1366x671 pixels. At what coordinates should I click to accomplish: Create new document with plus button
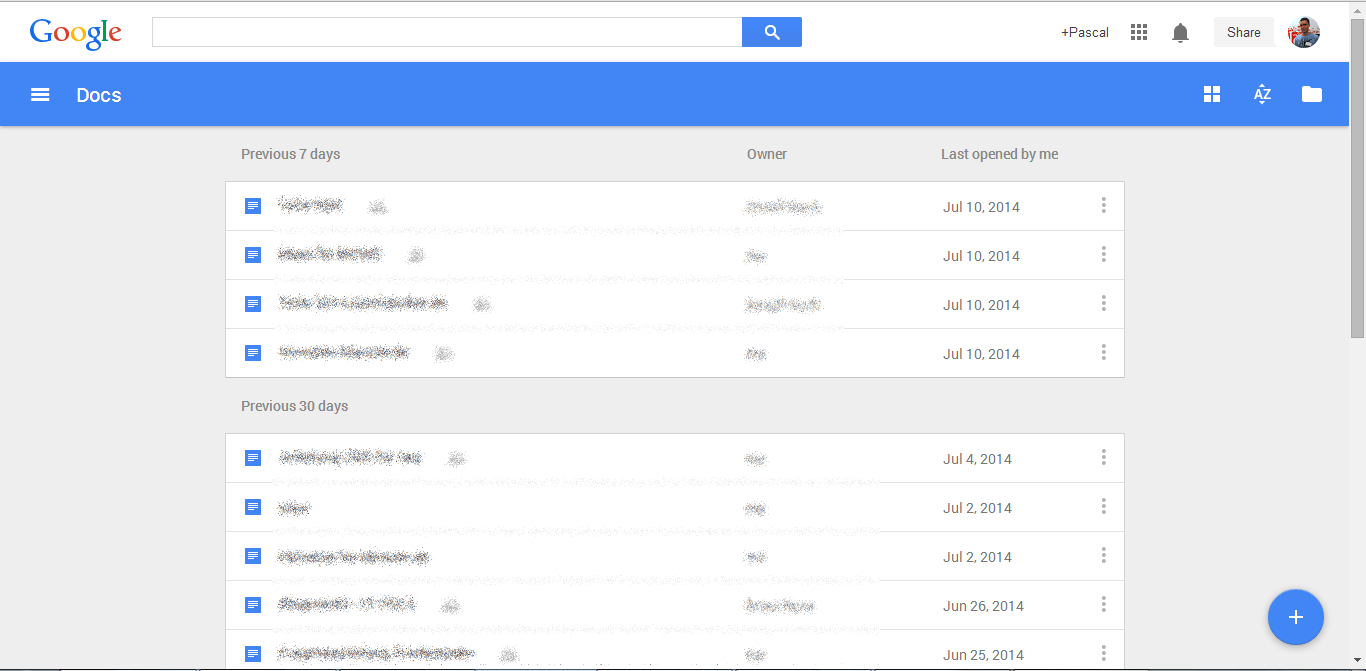[x=1295, y=617]
